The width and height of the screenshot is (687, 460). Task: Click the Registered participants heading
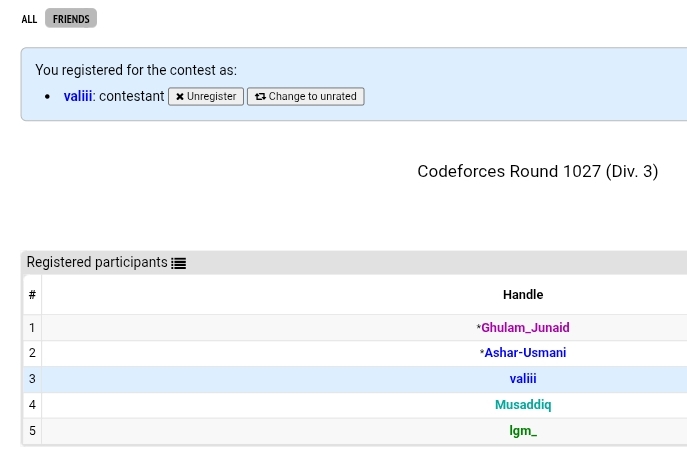click(x=97, y=262)
